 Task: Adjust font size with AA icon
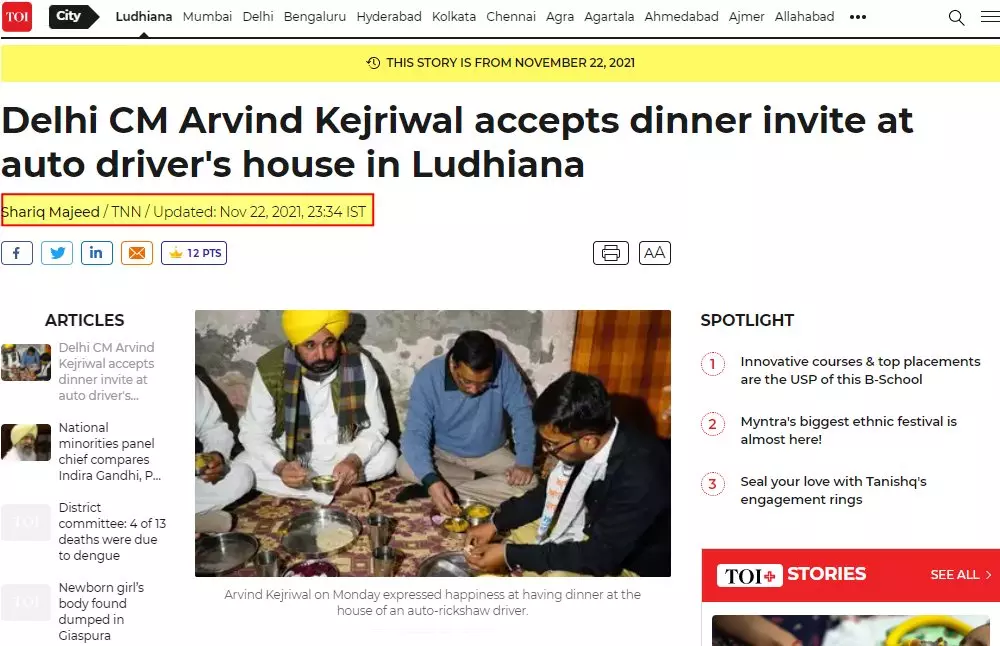click(x=654, y=253)
